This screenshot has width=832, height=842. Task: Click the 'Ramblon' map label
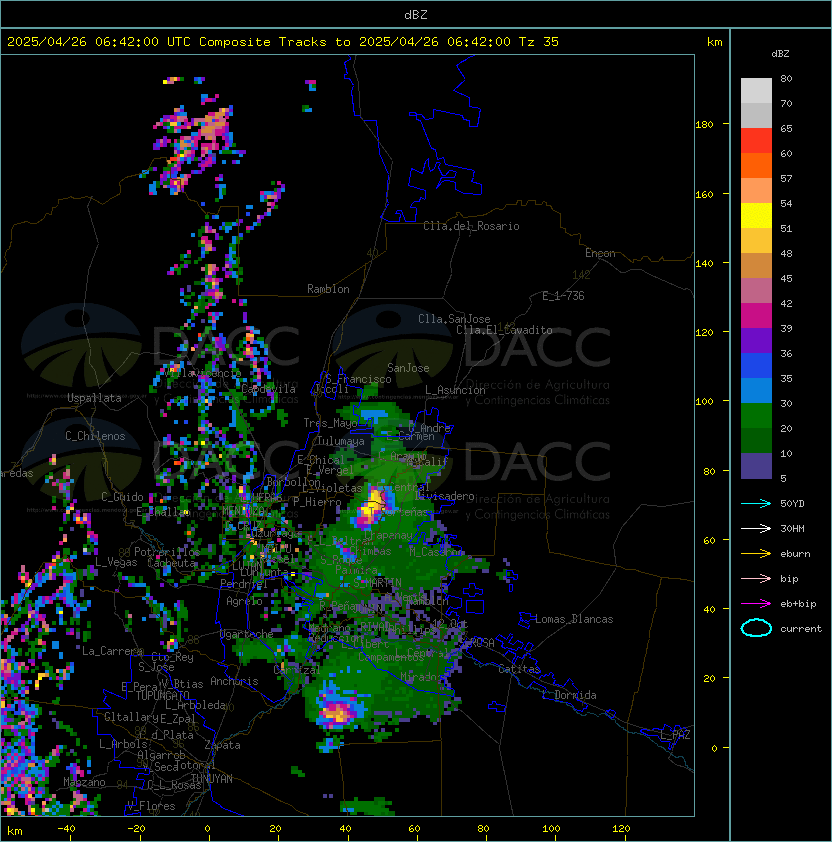tap(328, 289)
